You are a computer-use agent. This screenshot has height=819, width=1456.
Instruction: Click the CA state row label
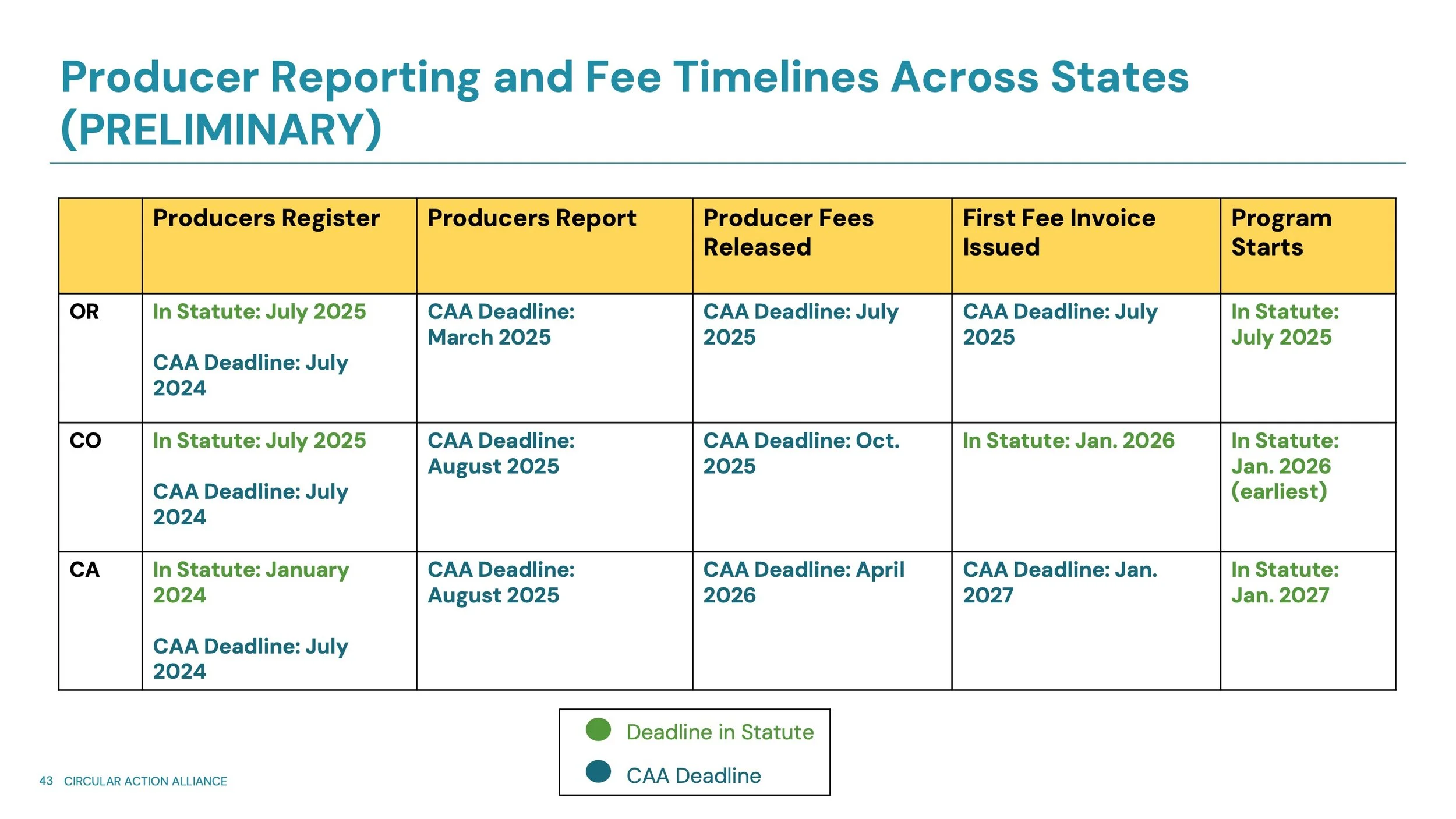pos(84,569)
